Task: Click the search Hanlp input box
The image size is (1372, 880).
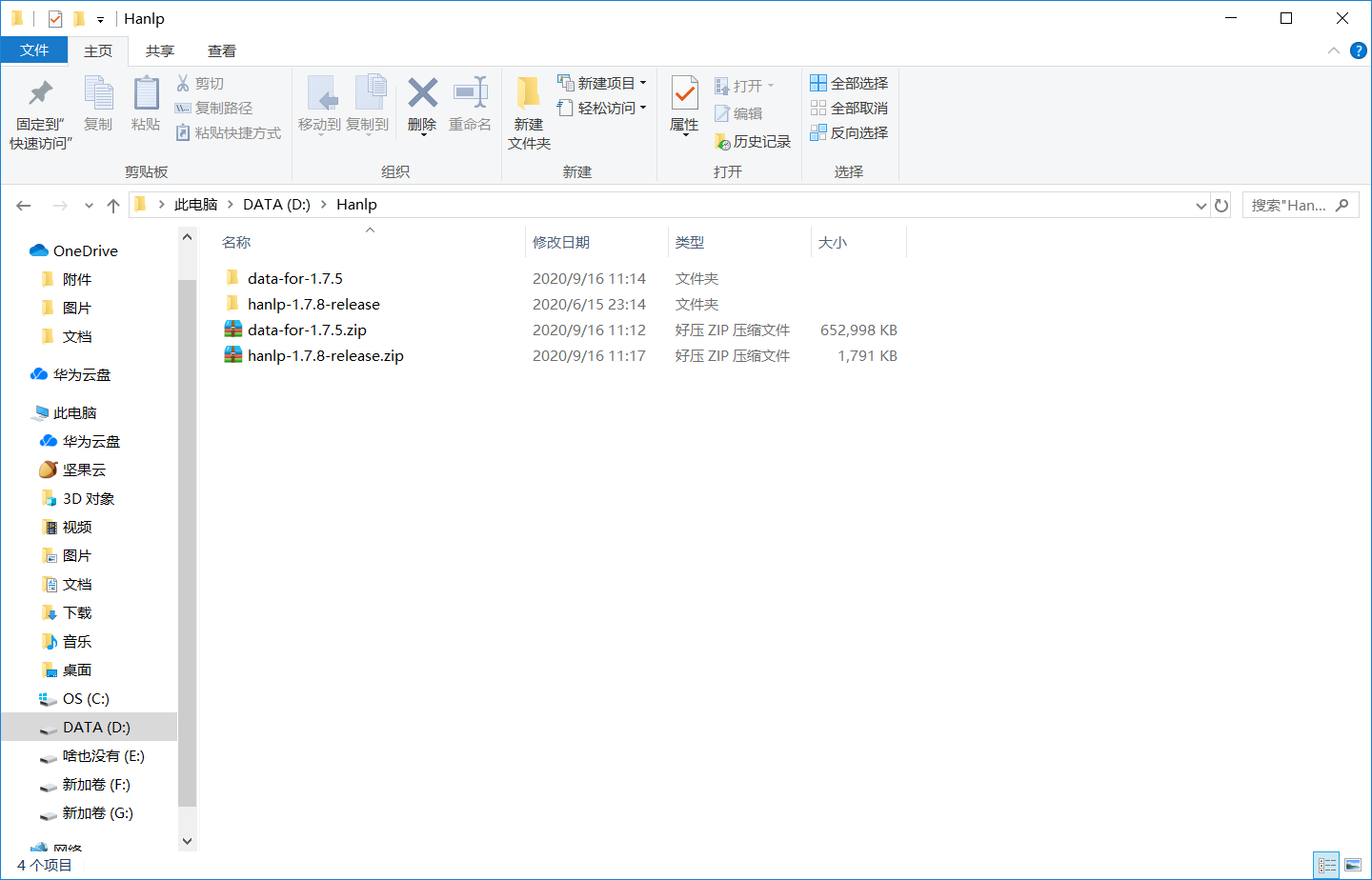Action: [1301, 205]
